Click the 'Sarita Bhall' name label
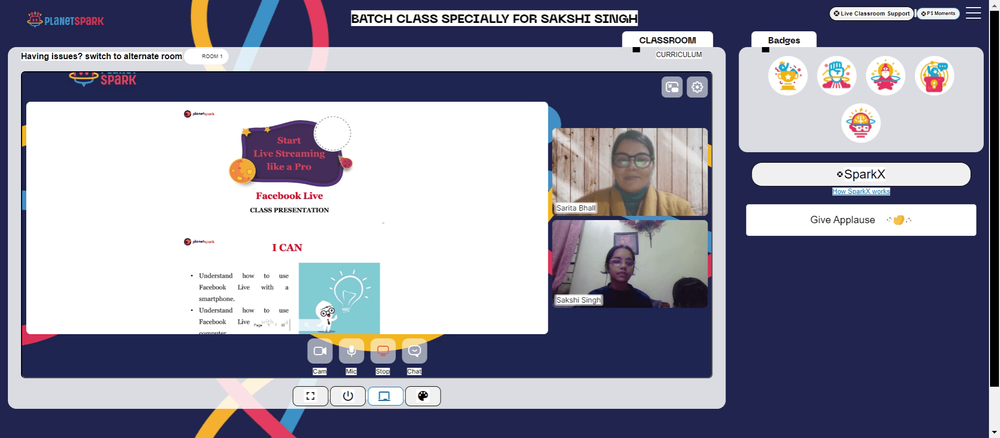 [576, 208]
